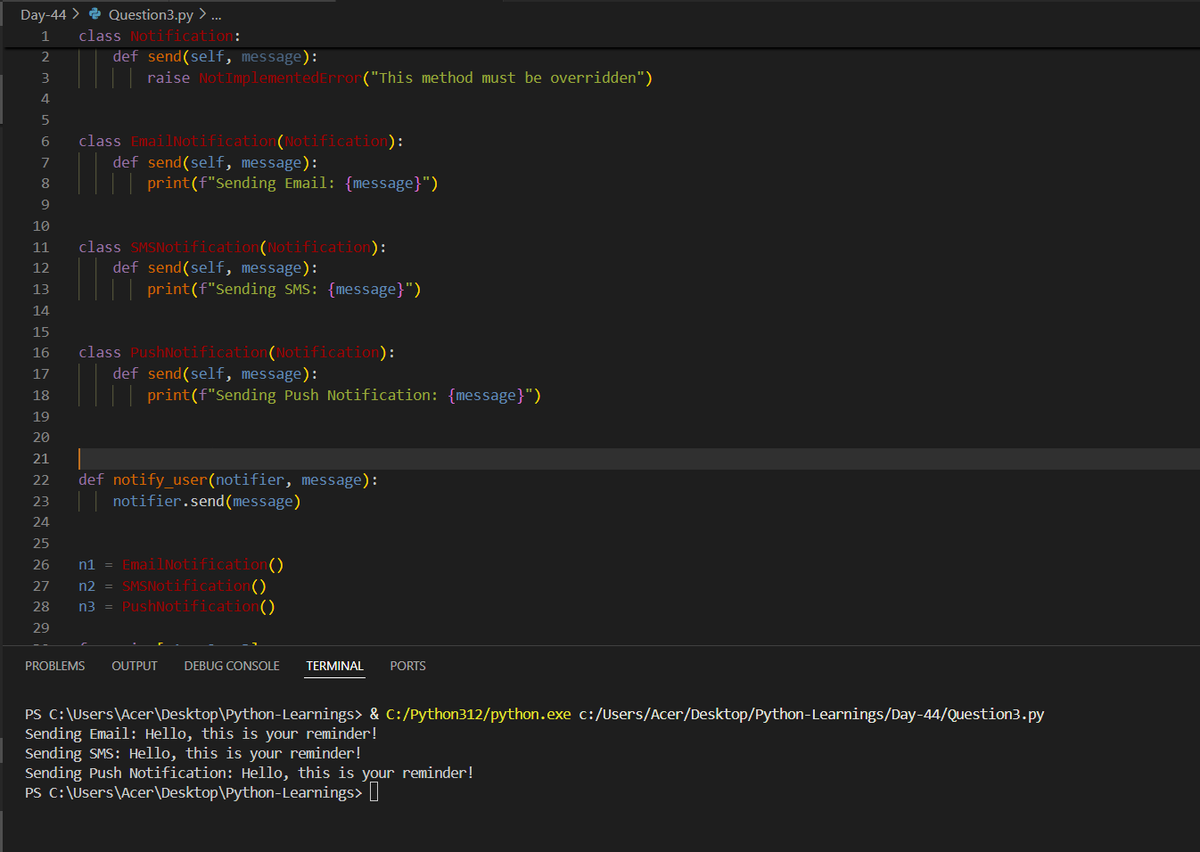Show the PORTS panel tab
Viewport: 1200px width, 852px height.
point(408,666)
